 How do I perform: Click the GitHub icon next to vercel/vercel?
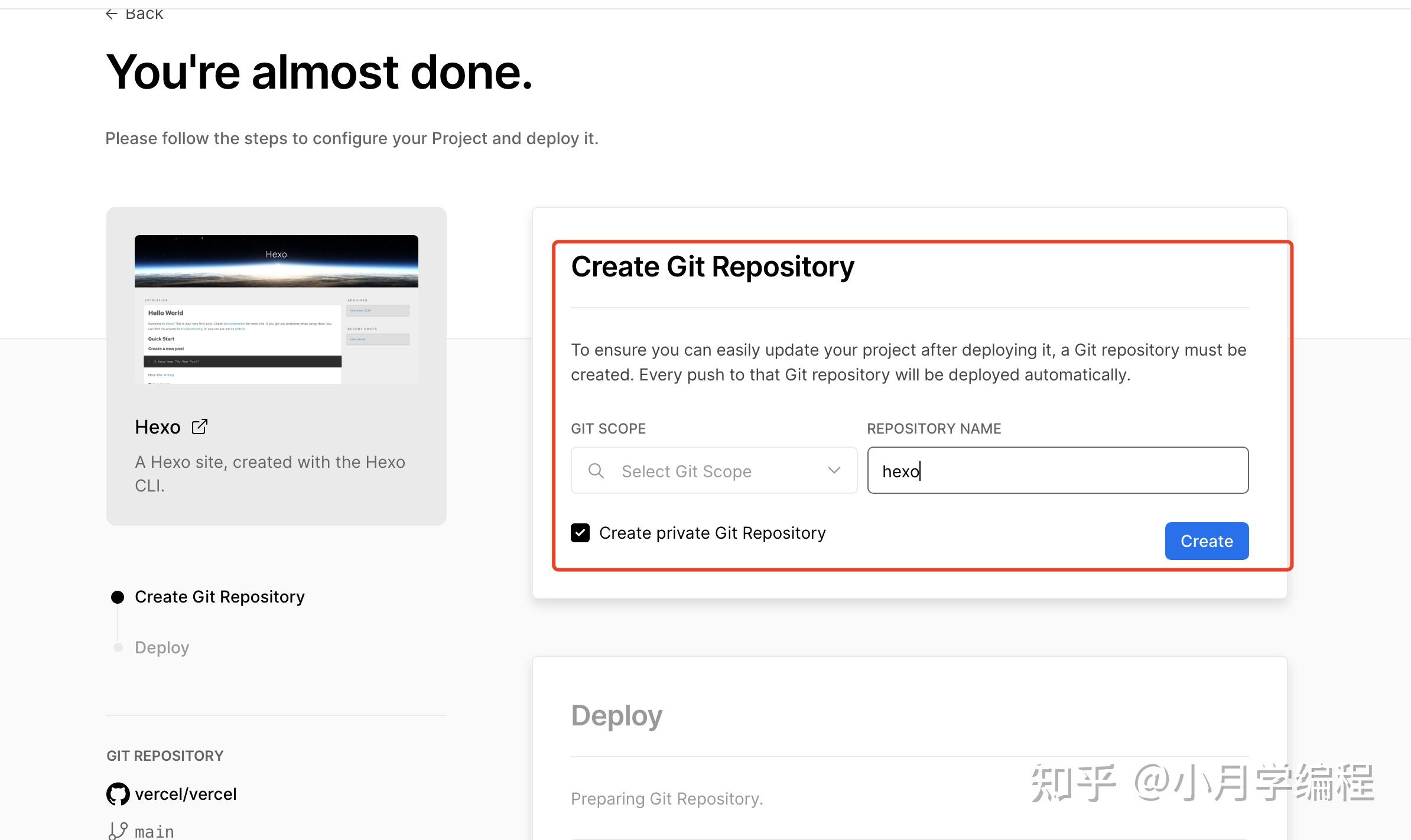(118, 794)
